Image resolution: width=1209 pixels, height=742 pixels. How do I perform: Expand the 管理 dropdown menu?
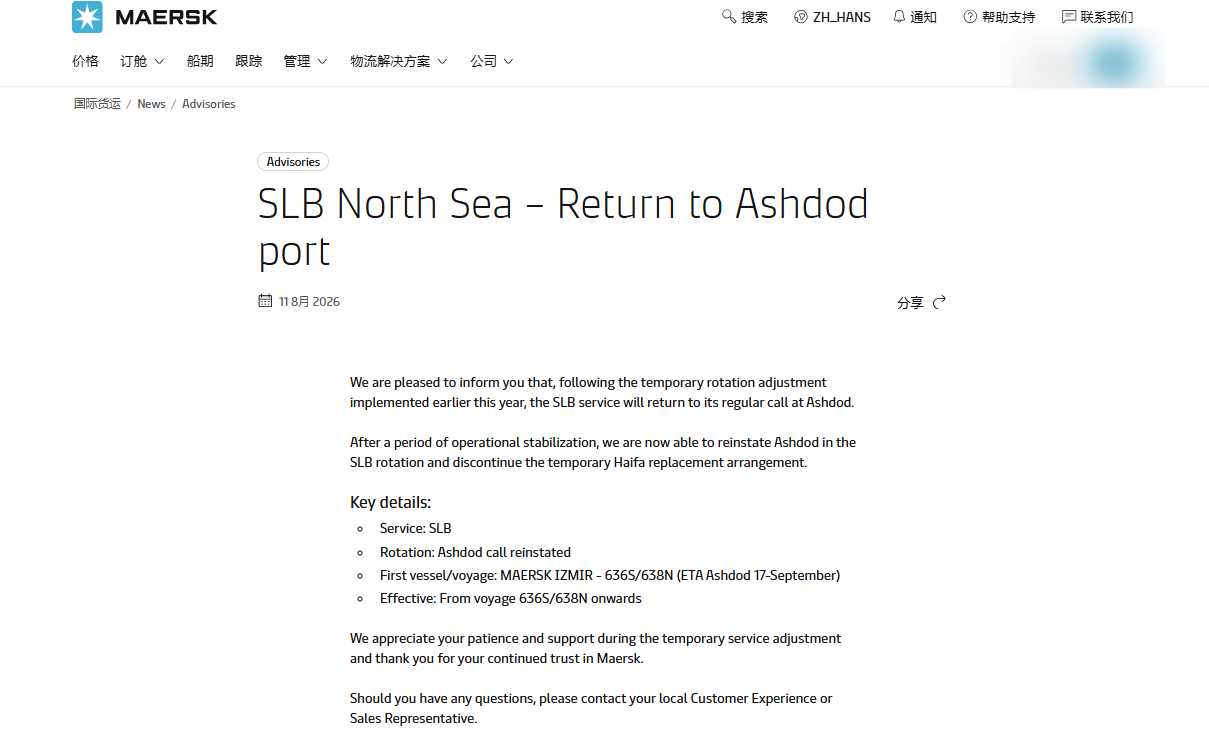pos(305,61)
